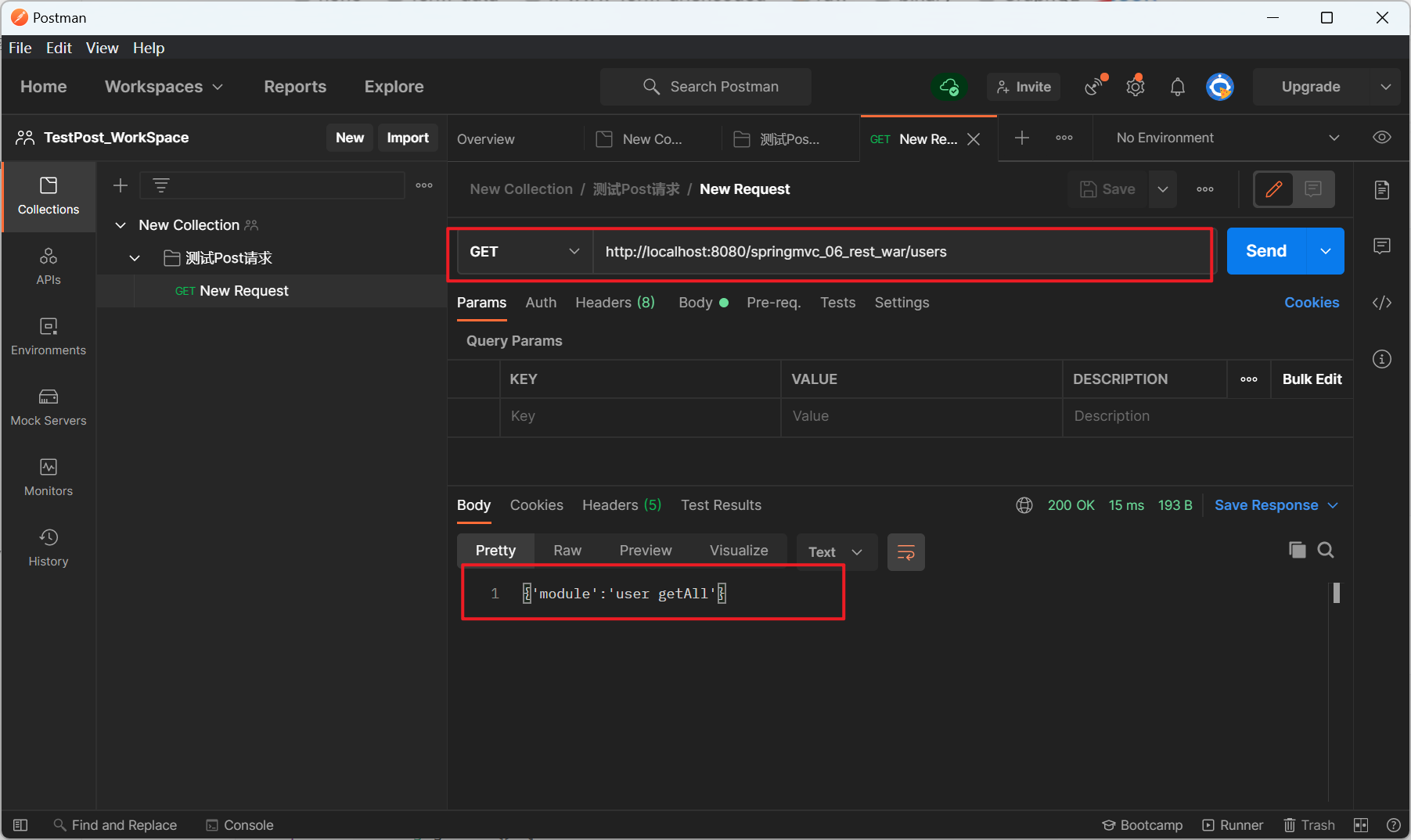Viewport: 1411px width, 840px height.
Task: Click the Import button
Action: [x=408, y=138]
